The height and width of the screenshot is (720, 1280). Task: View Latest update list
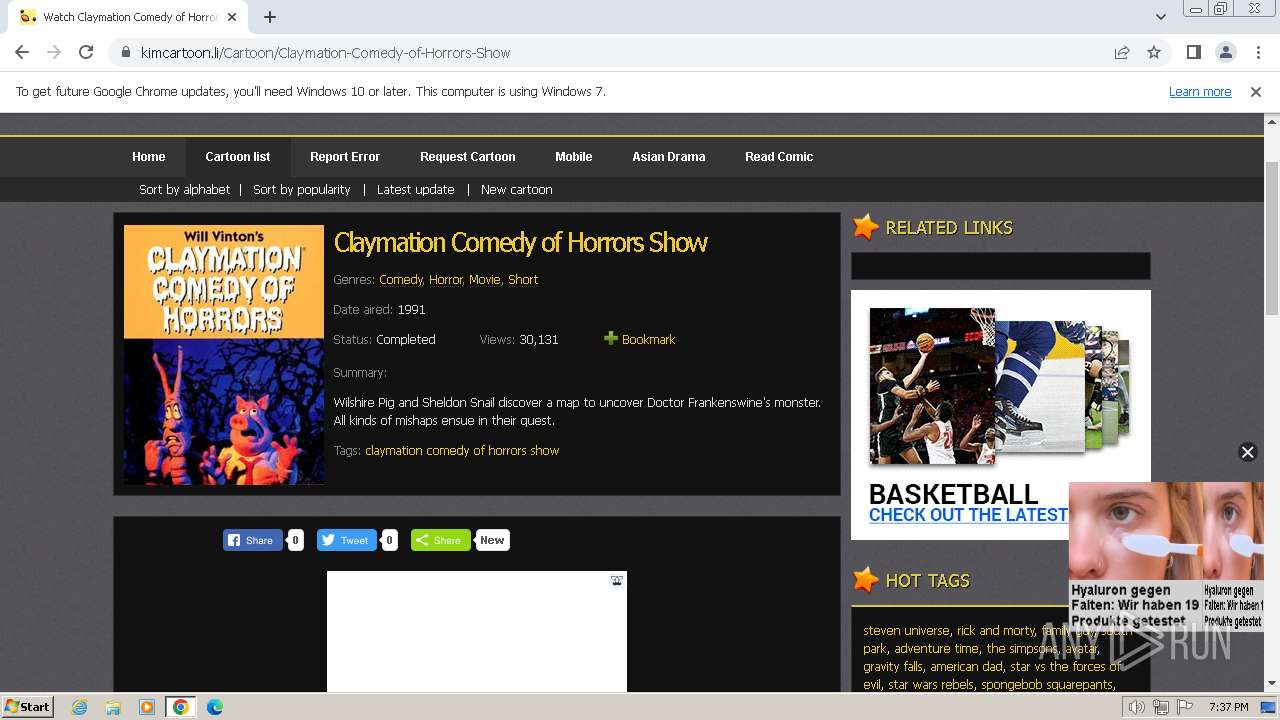tap(416, 189)
